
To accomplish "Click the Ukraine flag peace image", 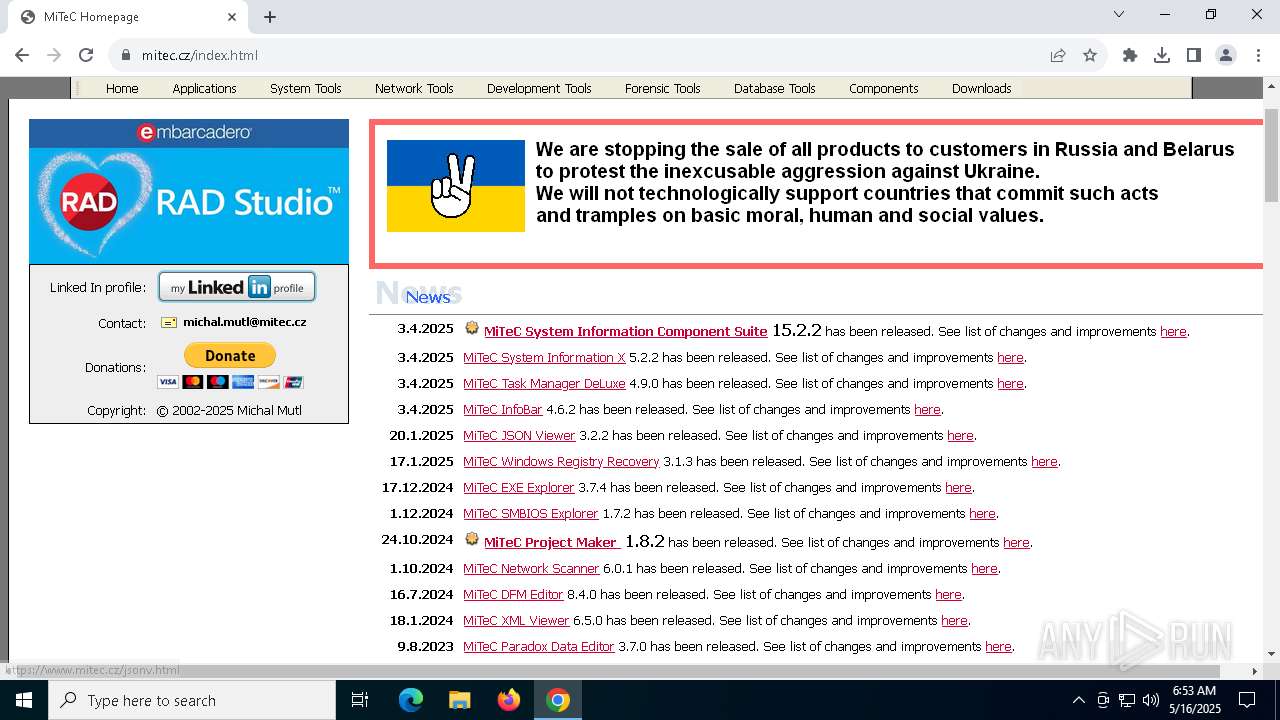I will pos(456,186).
